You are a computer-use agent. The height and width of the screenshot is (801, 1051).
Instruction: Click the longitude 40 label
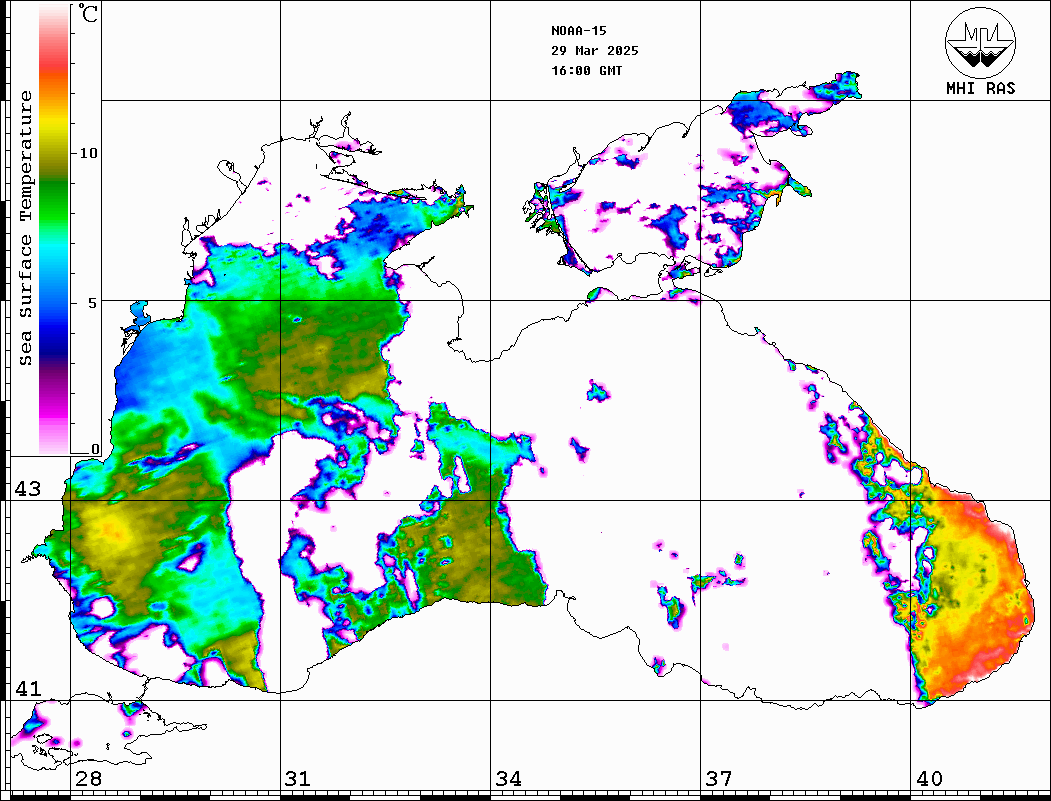coord(929,778)
